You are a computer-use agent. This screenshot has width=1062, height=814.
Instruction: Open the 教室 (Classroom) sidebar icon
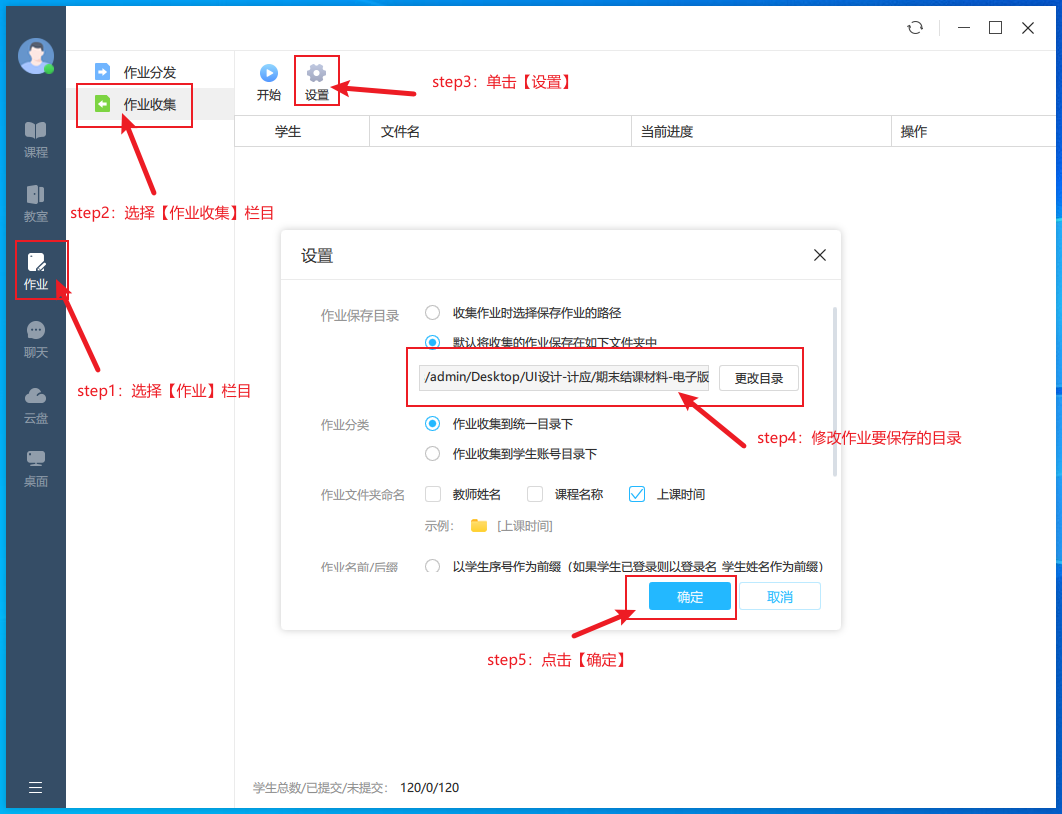click(36, 203)
